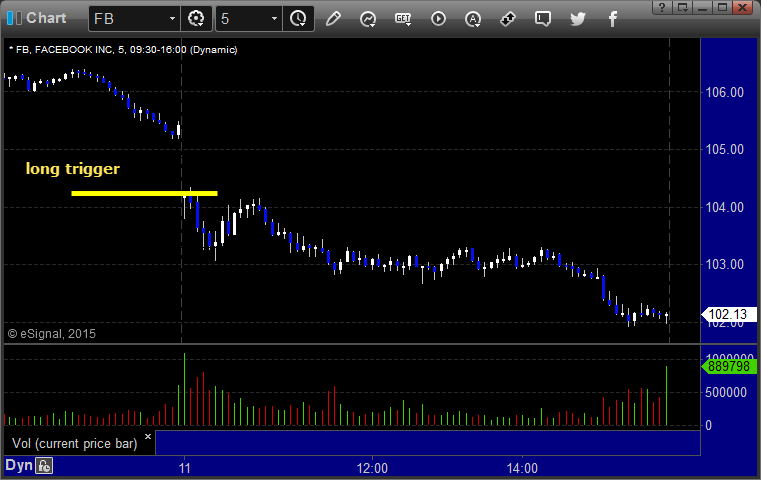Open the symbol settings gear menu
Screen dimensions: 761x480
point(196,19)
